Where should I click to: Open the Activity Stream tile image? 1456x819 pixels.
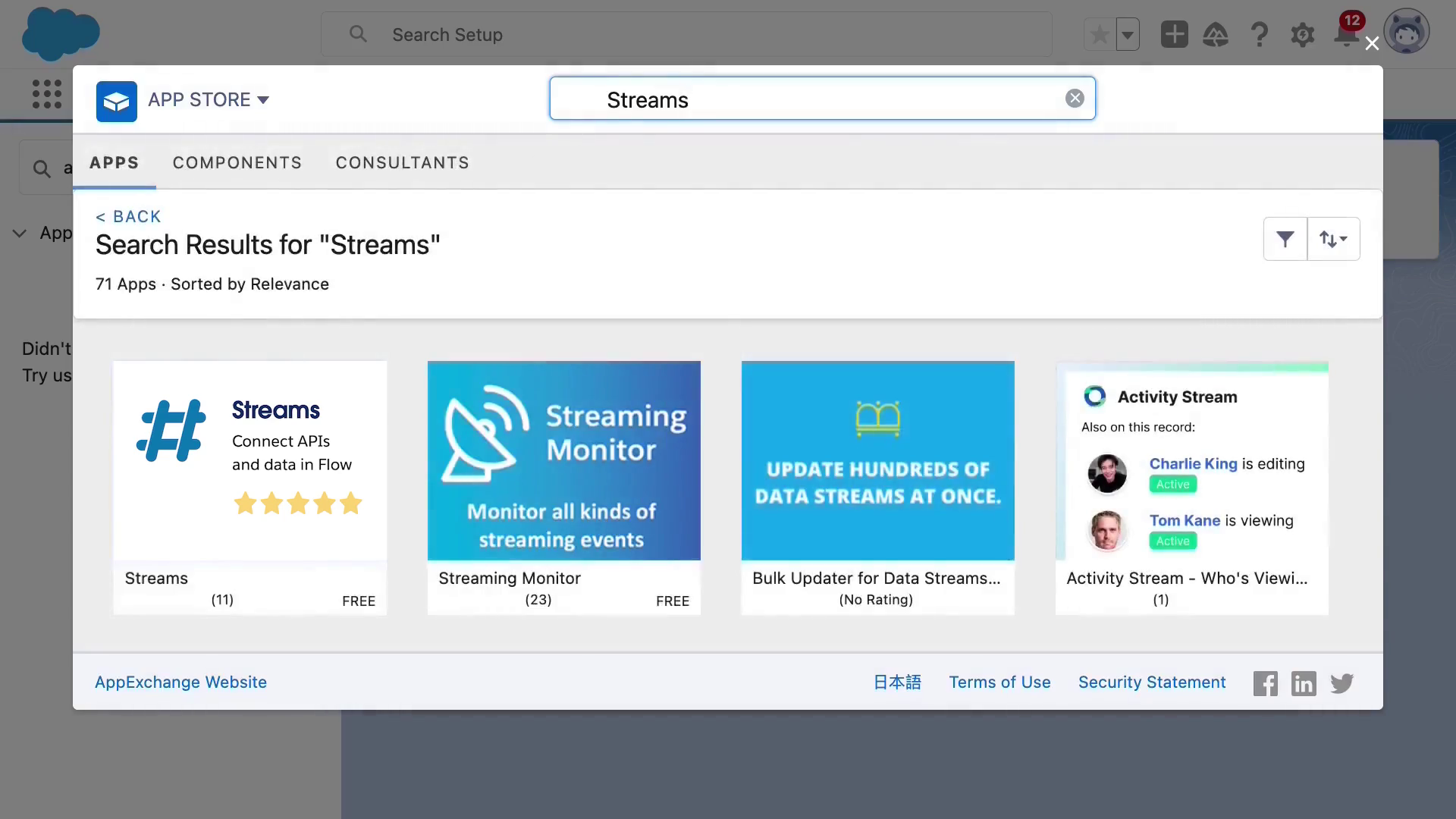point(1192,460)
